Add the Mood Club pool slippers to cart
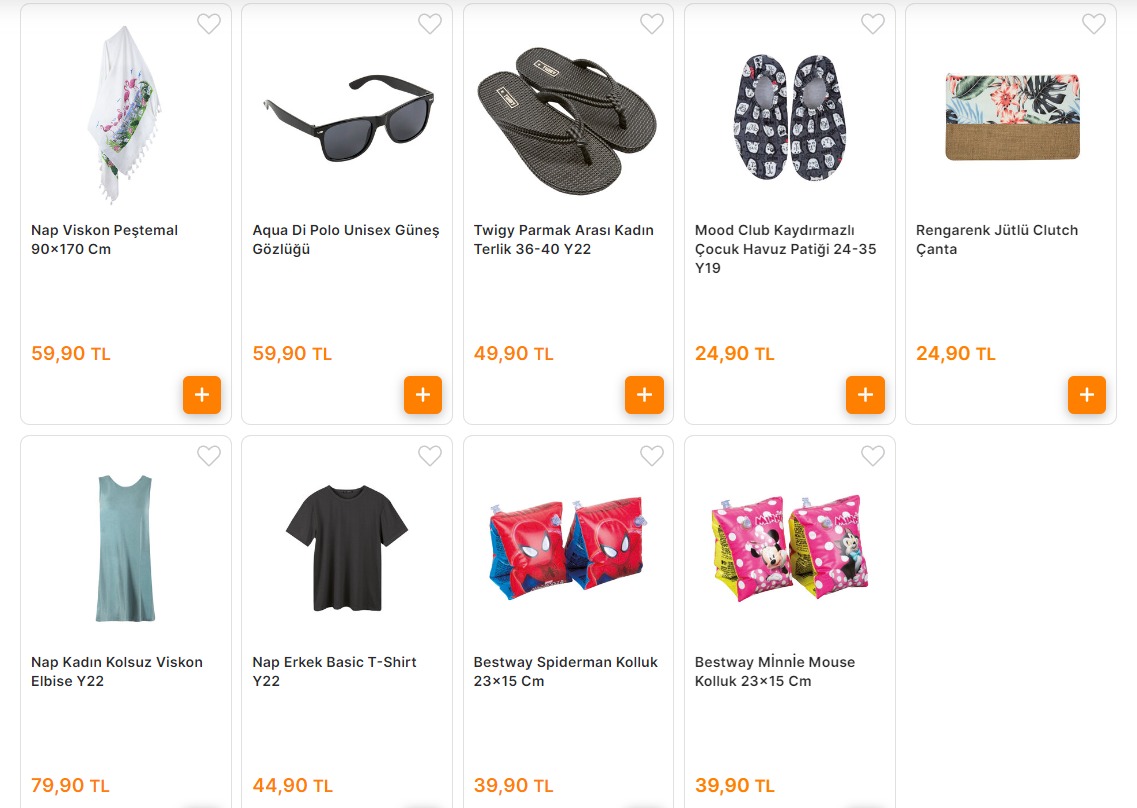1137x808 pixels. point(865,395)
